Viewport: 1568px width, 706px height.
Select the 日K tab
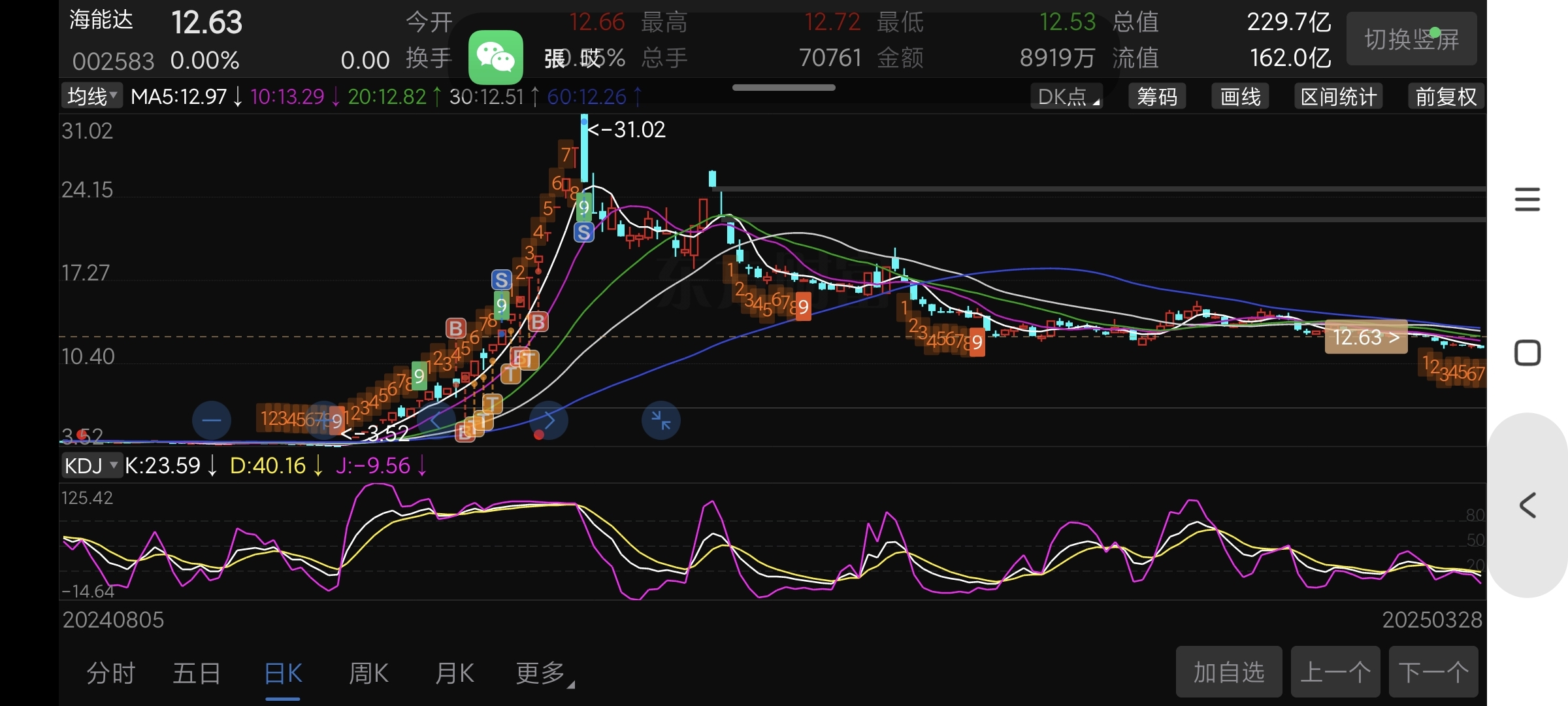pos(283,673)
